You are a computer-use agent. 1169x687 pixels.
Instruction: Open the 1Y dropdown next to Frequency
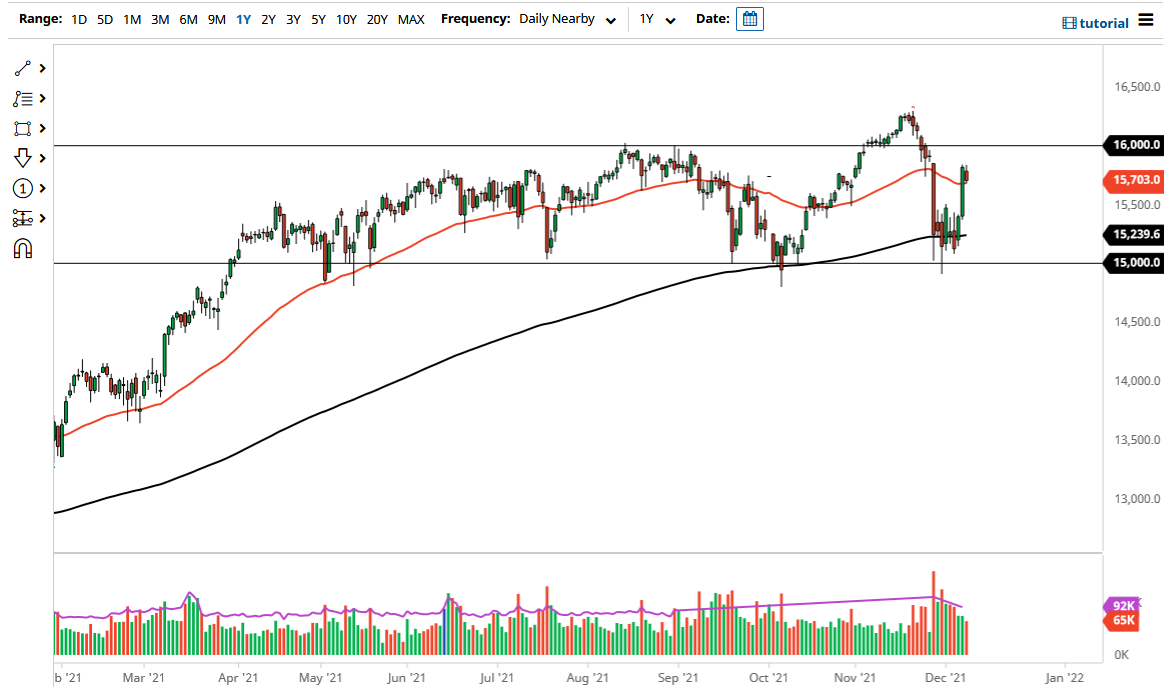(x=656, y=19)
